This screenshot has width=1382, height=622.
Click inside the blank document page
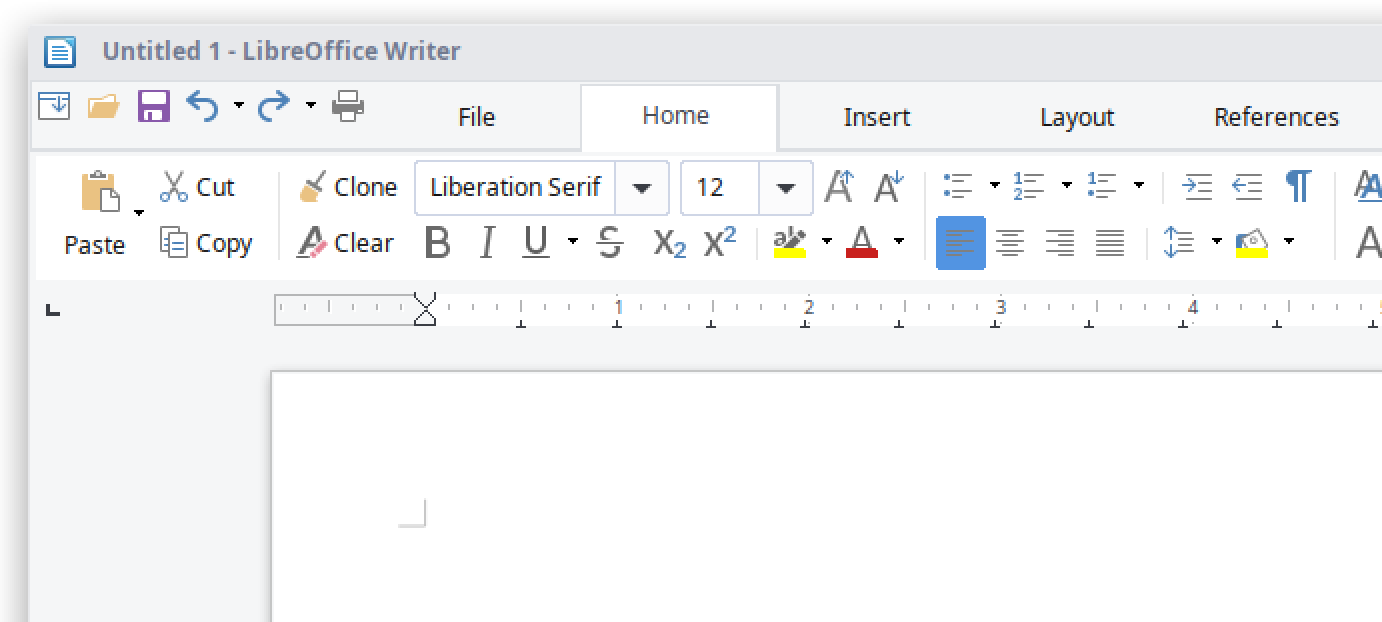pos(800,500)
